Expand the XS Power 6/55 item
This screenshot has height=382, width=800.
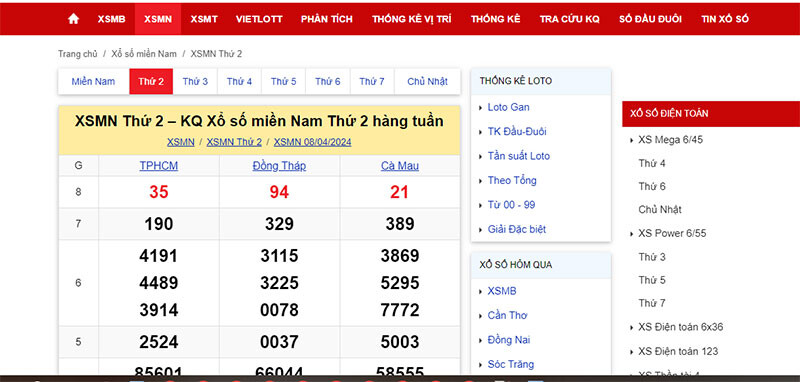[672, 234]
